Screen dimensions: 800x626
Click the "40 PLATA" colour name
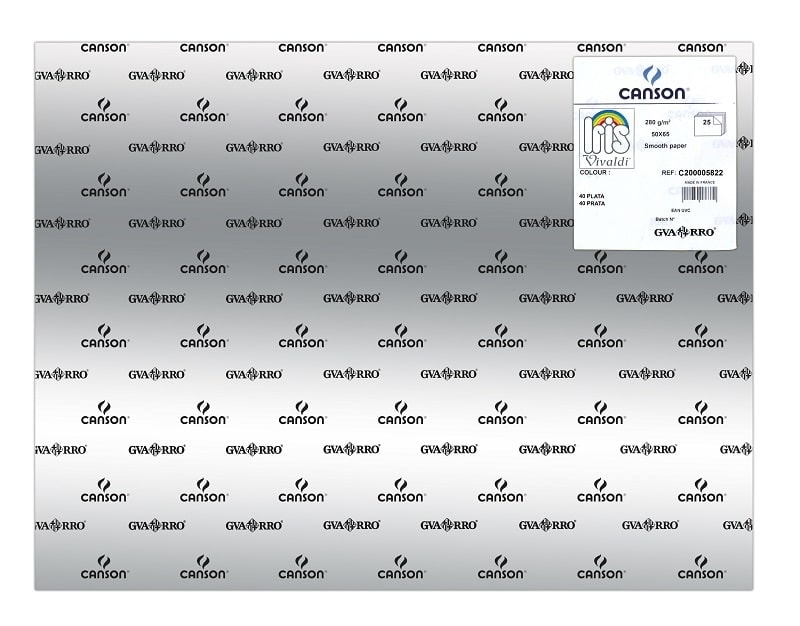click(x=592, y=196)
